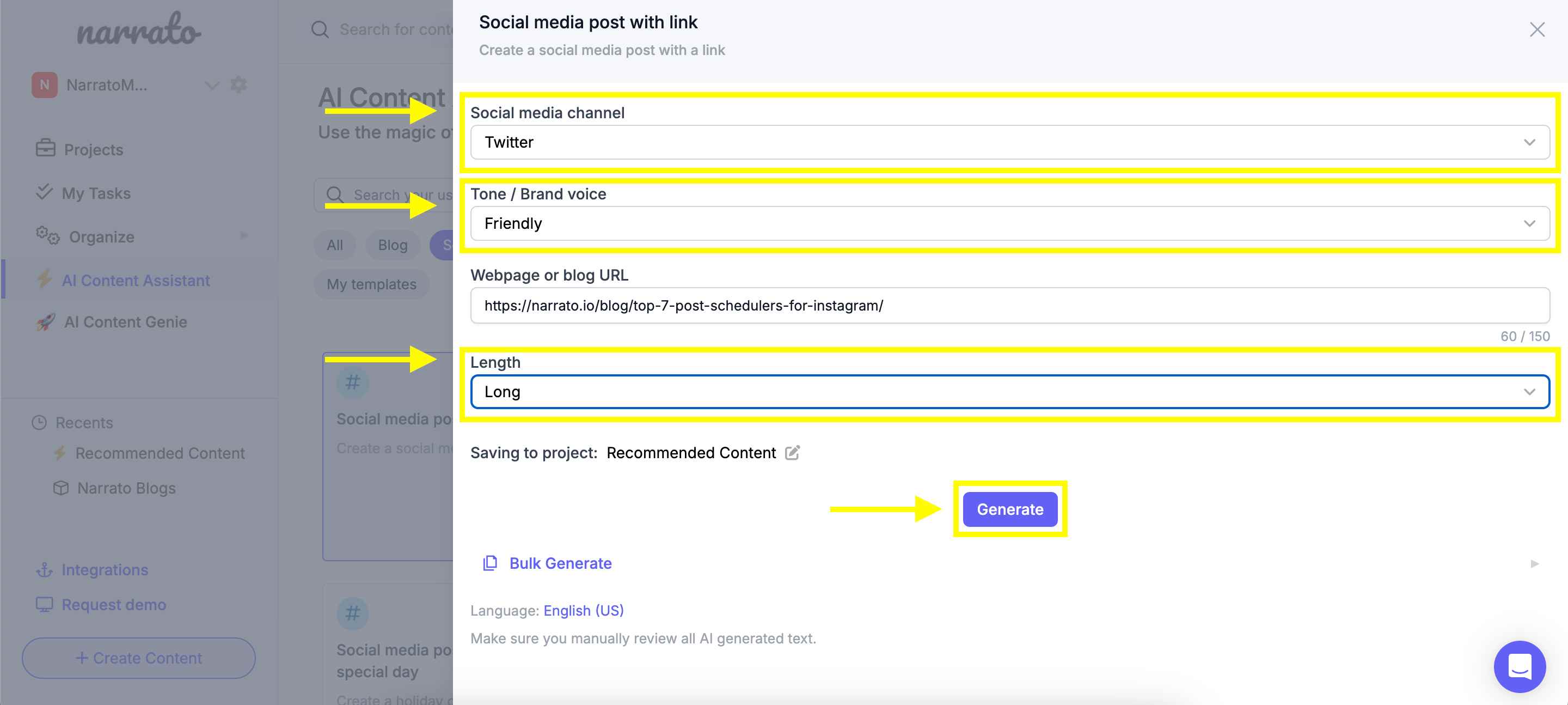This screenshot has width=1568, height=705.
Task: Expand Organize submenu arrow
Action: pyautogui.click(x=244, y=235)
